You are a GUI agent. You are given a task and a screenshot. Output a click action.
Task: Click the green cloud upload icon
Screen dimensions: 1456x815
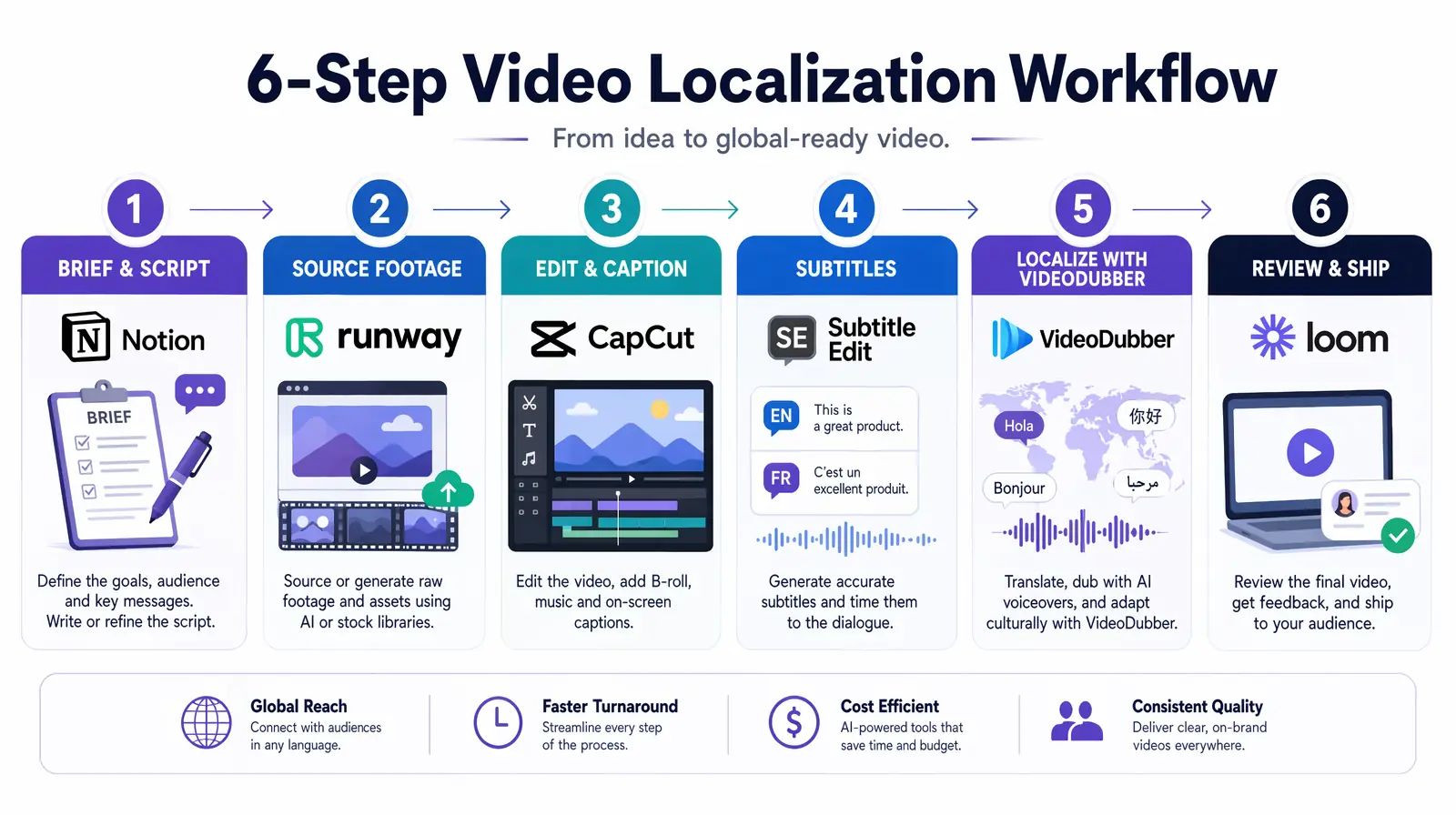[x=448, y=491]
